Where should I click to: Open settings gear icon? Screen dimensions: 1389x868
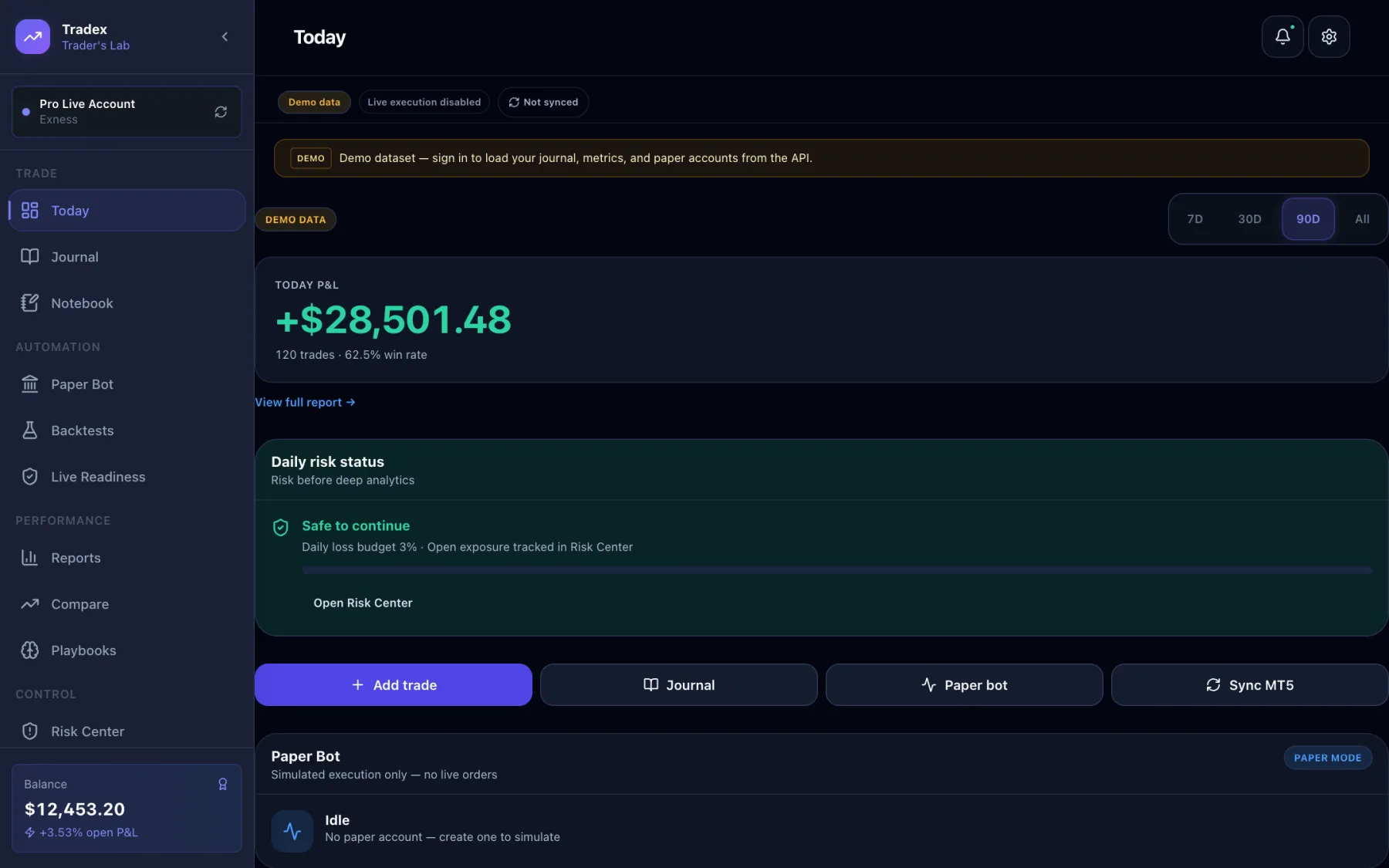pyautogui.click(x=1329, y=36)
